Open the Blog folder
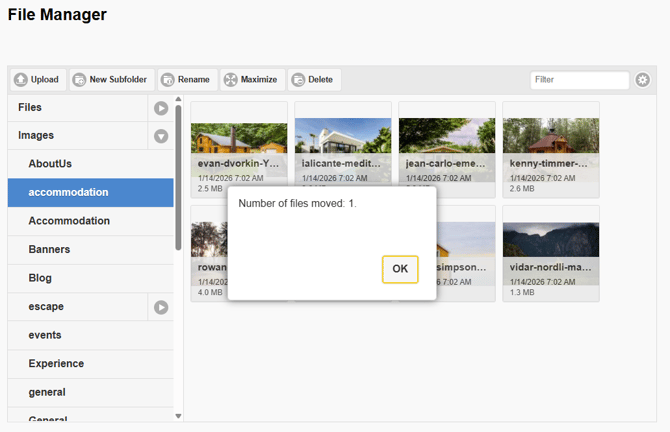The width and height of the screenshot is (670, 432). (91, 278)
